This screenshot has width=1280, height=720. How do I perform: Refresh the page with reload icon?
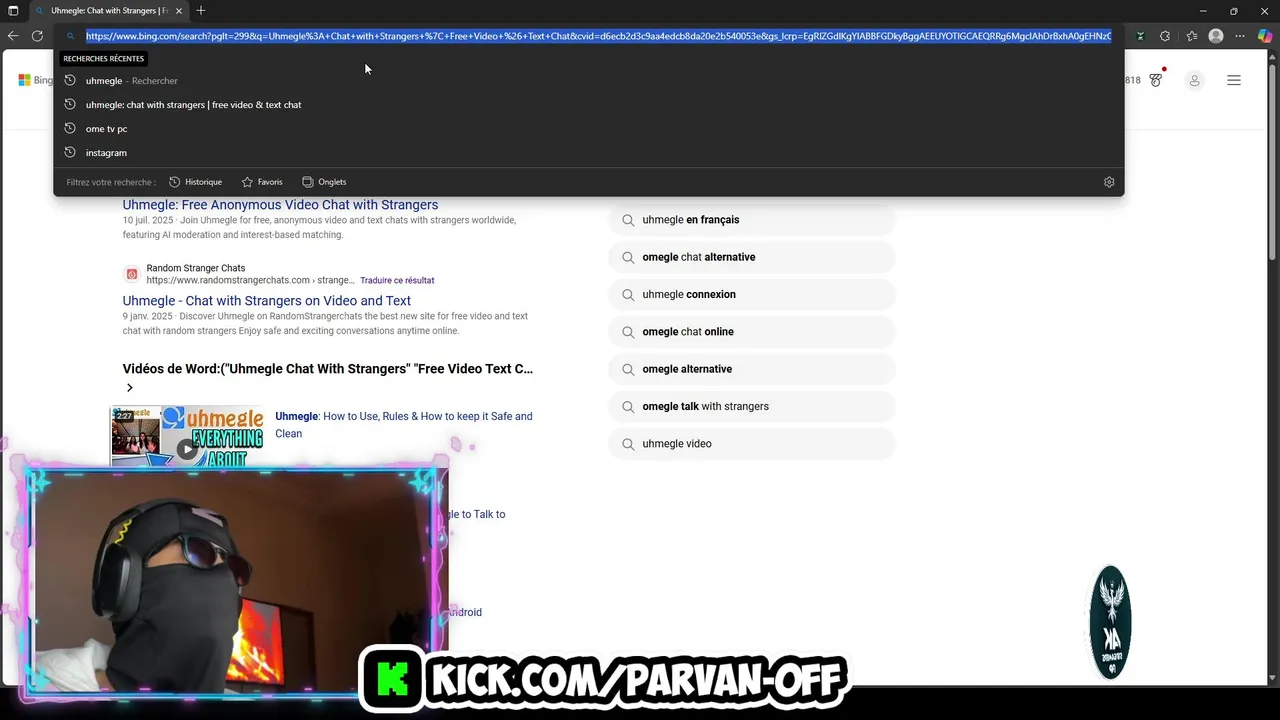coord(37,36)
